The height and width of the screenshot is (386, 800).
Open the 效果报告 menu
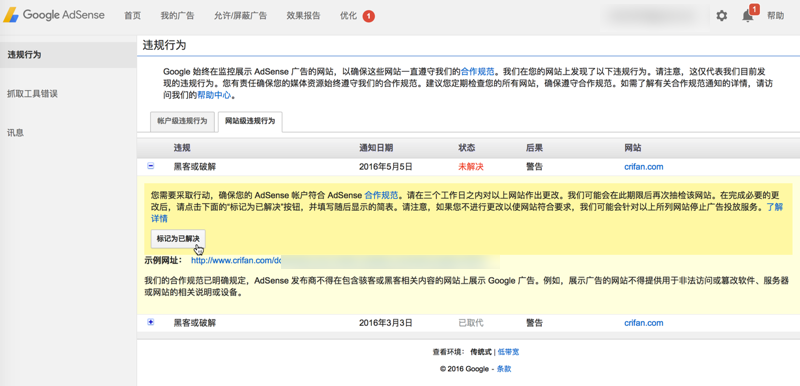(x=303, y=16)
